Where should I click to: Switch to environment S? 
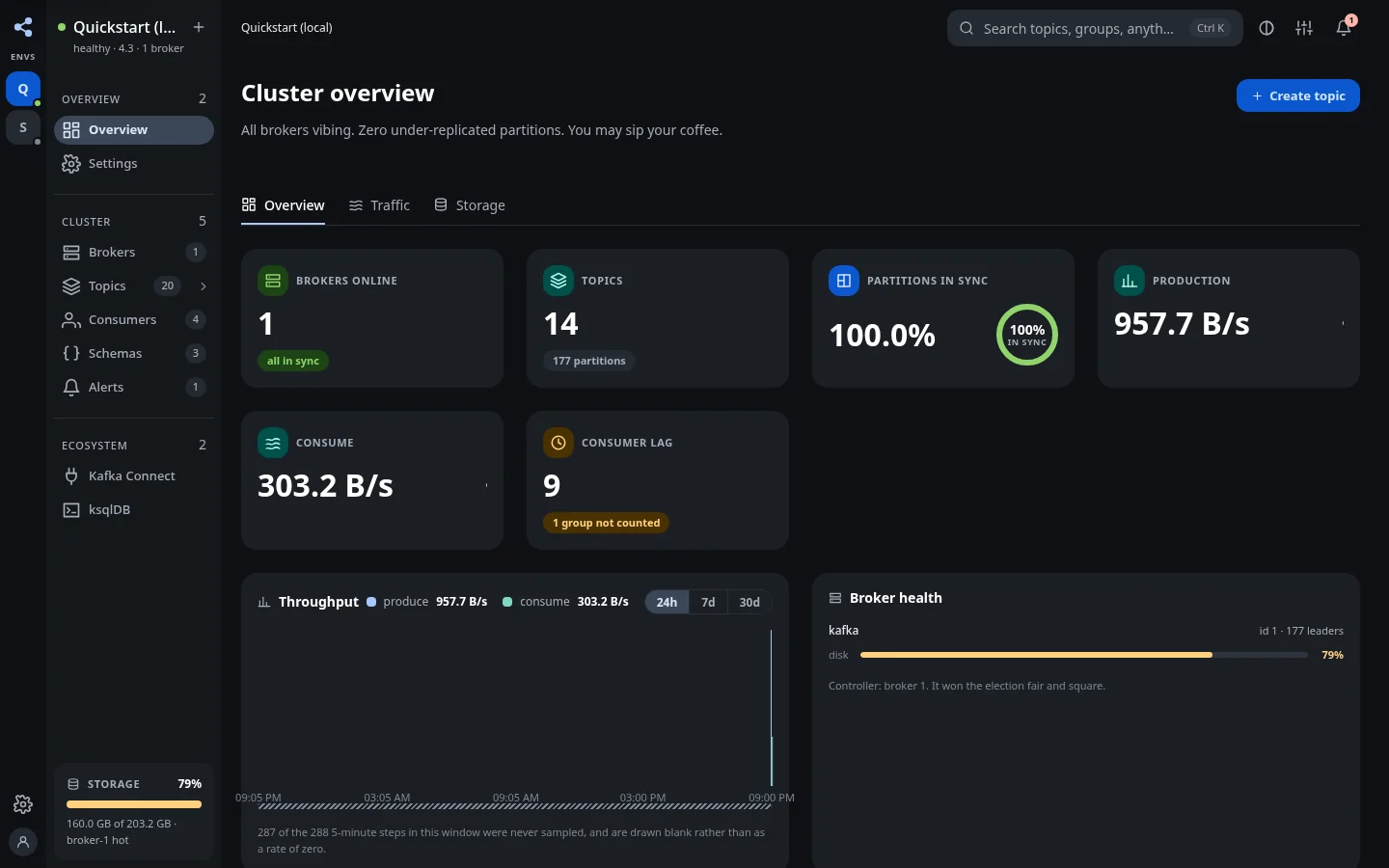point(23,127)
